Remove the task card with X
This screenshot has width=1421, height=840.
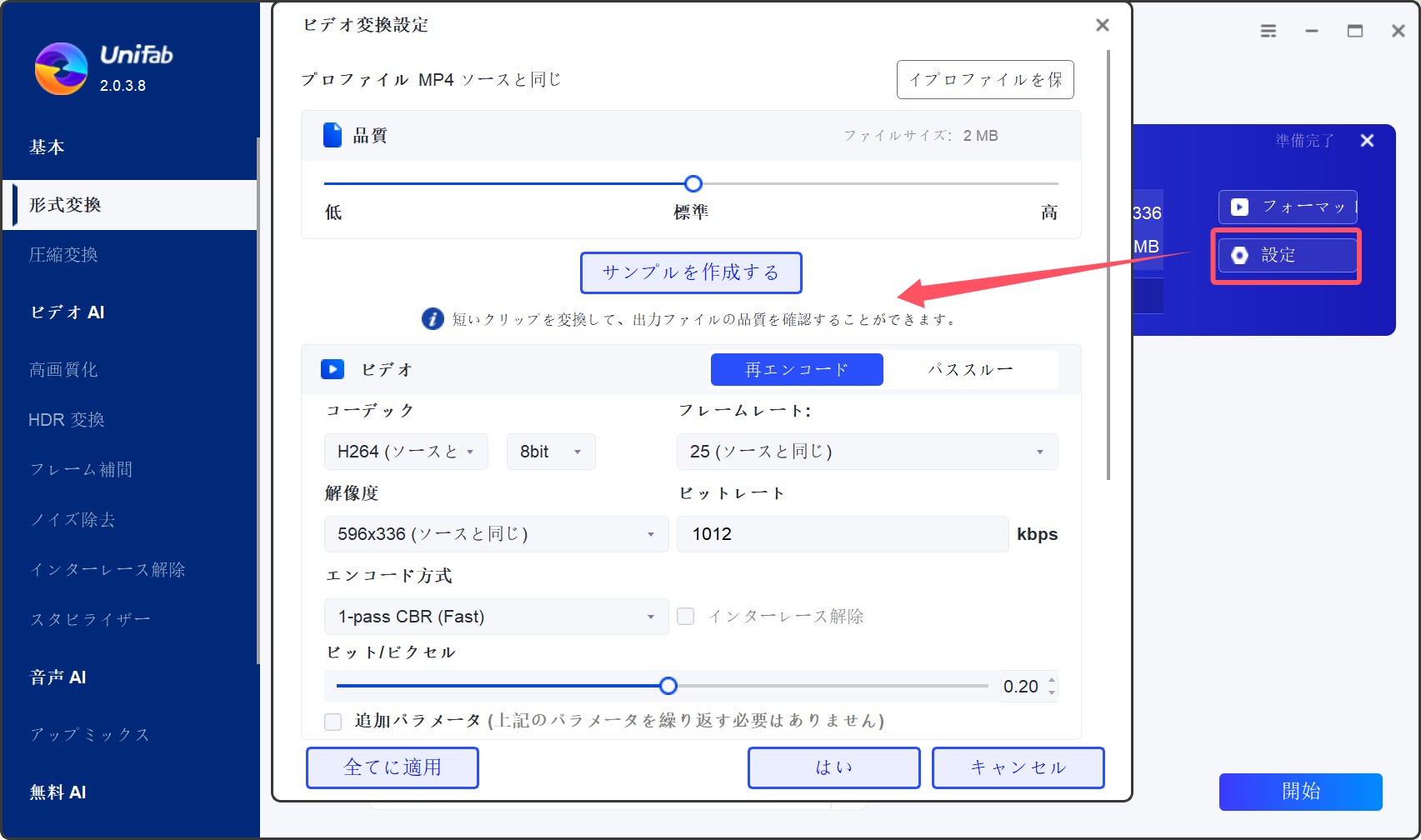coord(1367,141)
